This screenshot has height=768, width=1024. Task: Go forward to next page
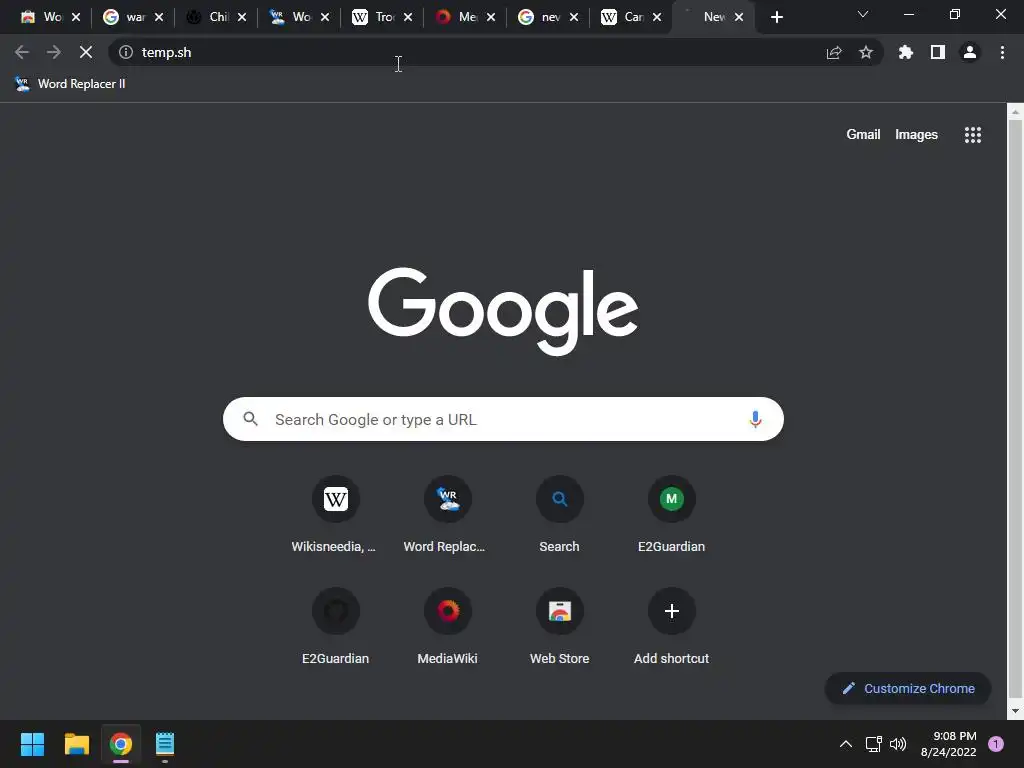54,52
